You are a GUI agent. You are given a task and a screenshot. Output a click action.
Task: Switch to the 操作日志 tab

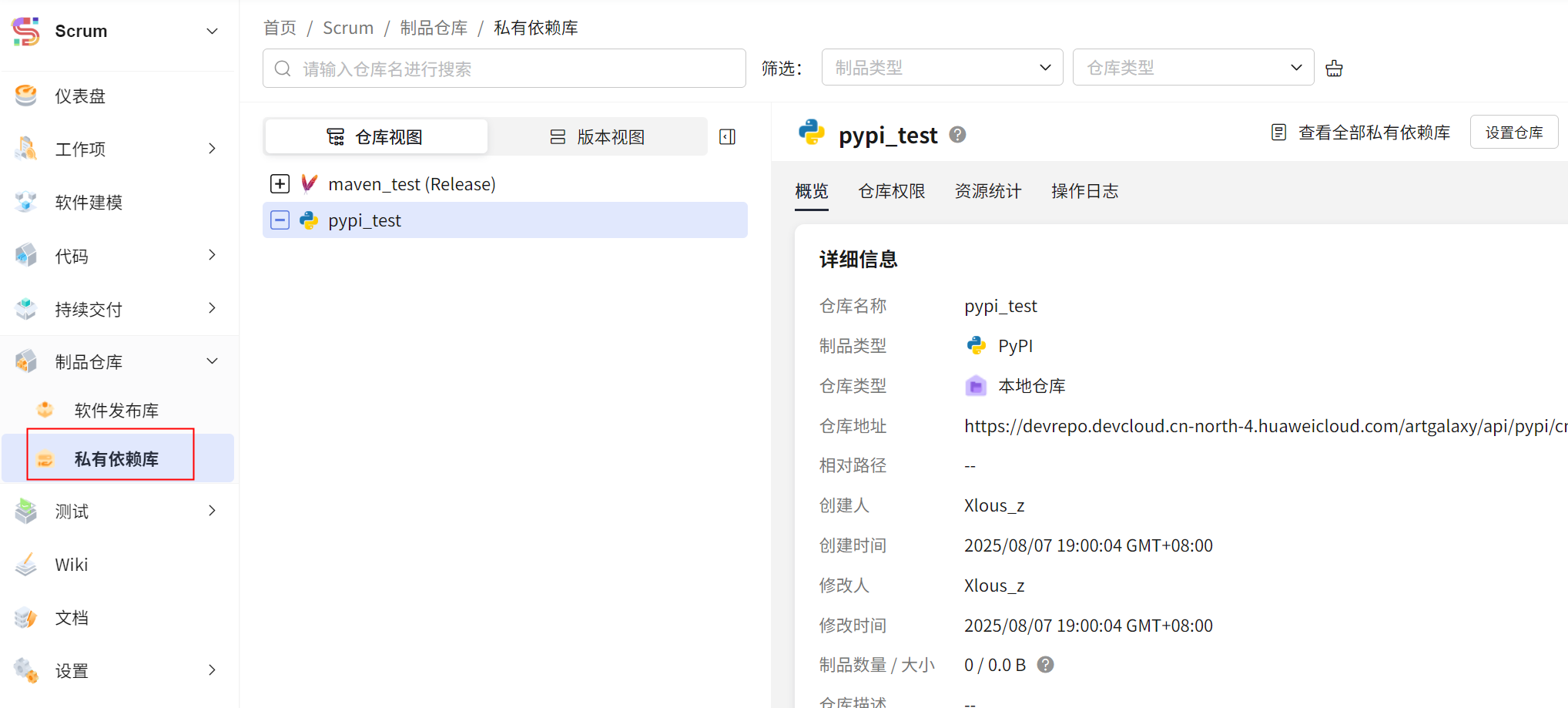click(x=1084, y=191)
